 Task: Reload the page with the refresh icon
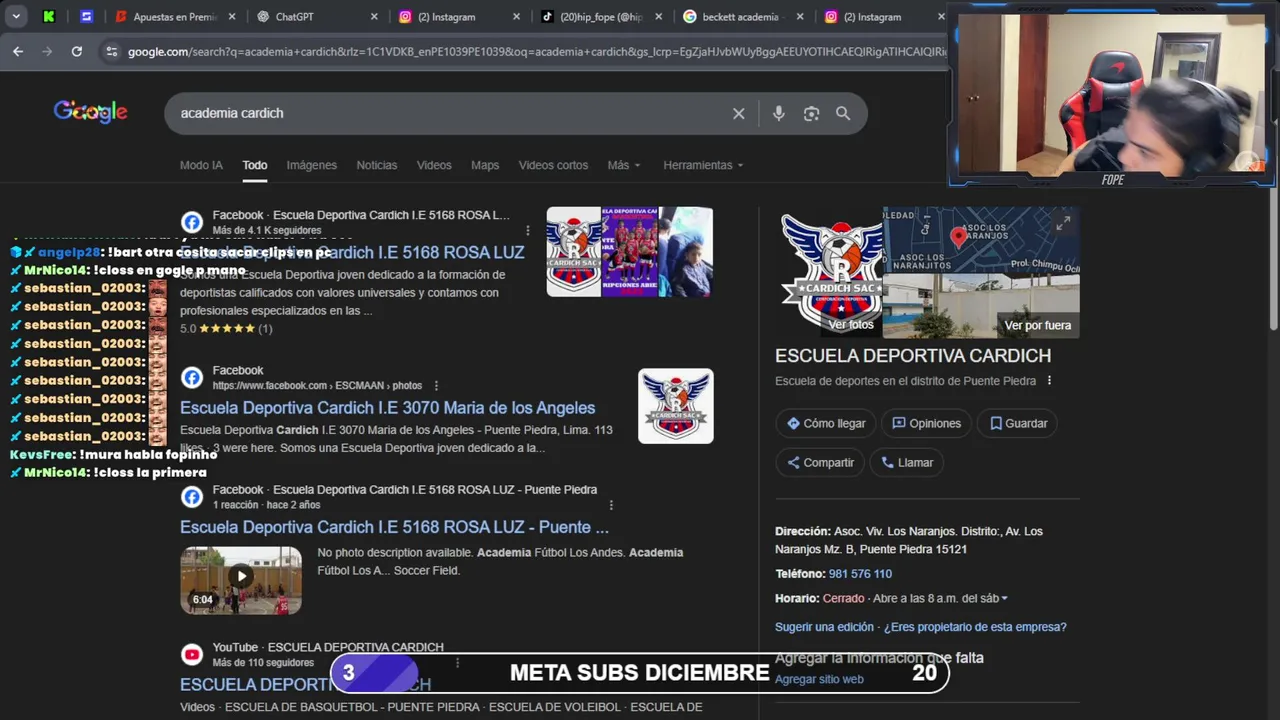click(x=76, y=51)
